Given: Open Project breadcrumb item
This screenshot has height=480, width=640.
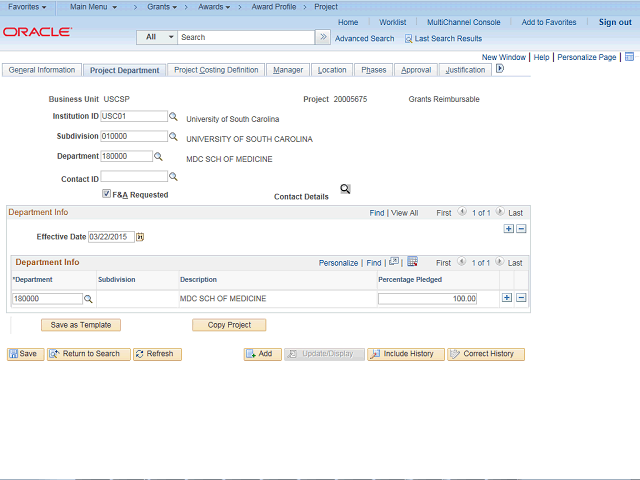Looking at the screenshot, I should click(326, 7).
